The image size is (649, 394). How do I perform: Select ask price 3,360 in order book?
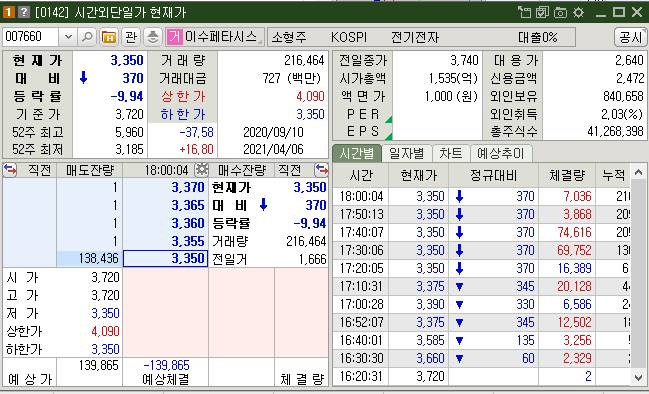pos(166,223)
